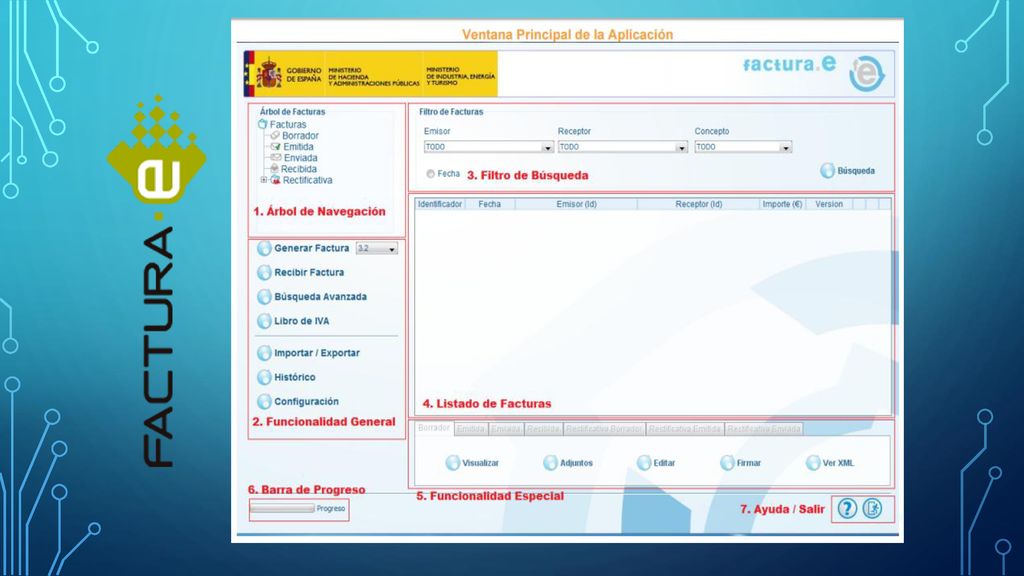Select the Rectificativa Emitida tab
Viewport: 1024px width, 576px height.
(685, 429)
